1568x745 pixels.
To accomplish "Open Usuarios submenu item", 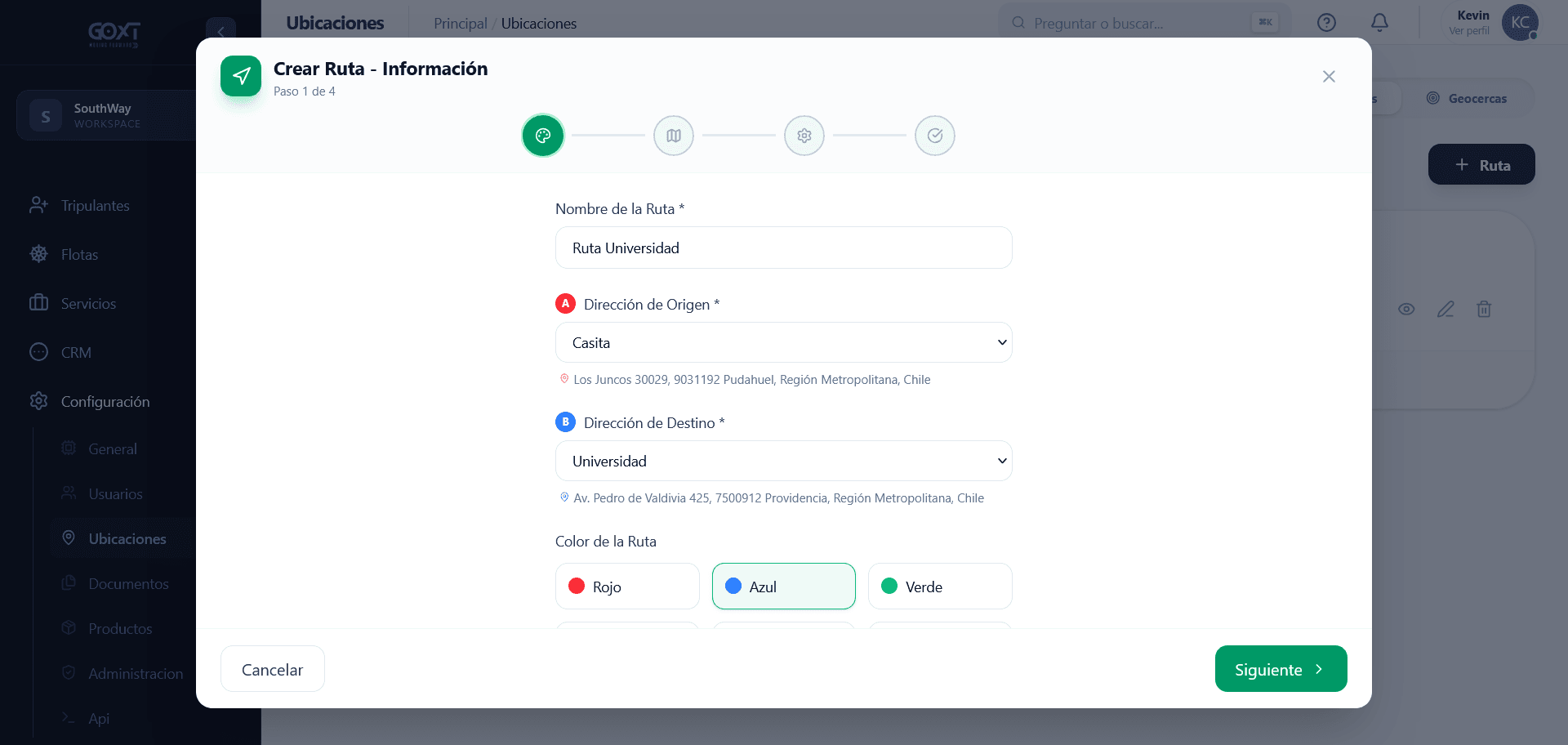I will [x=116, y=494].
